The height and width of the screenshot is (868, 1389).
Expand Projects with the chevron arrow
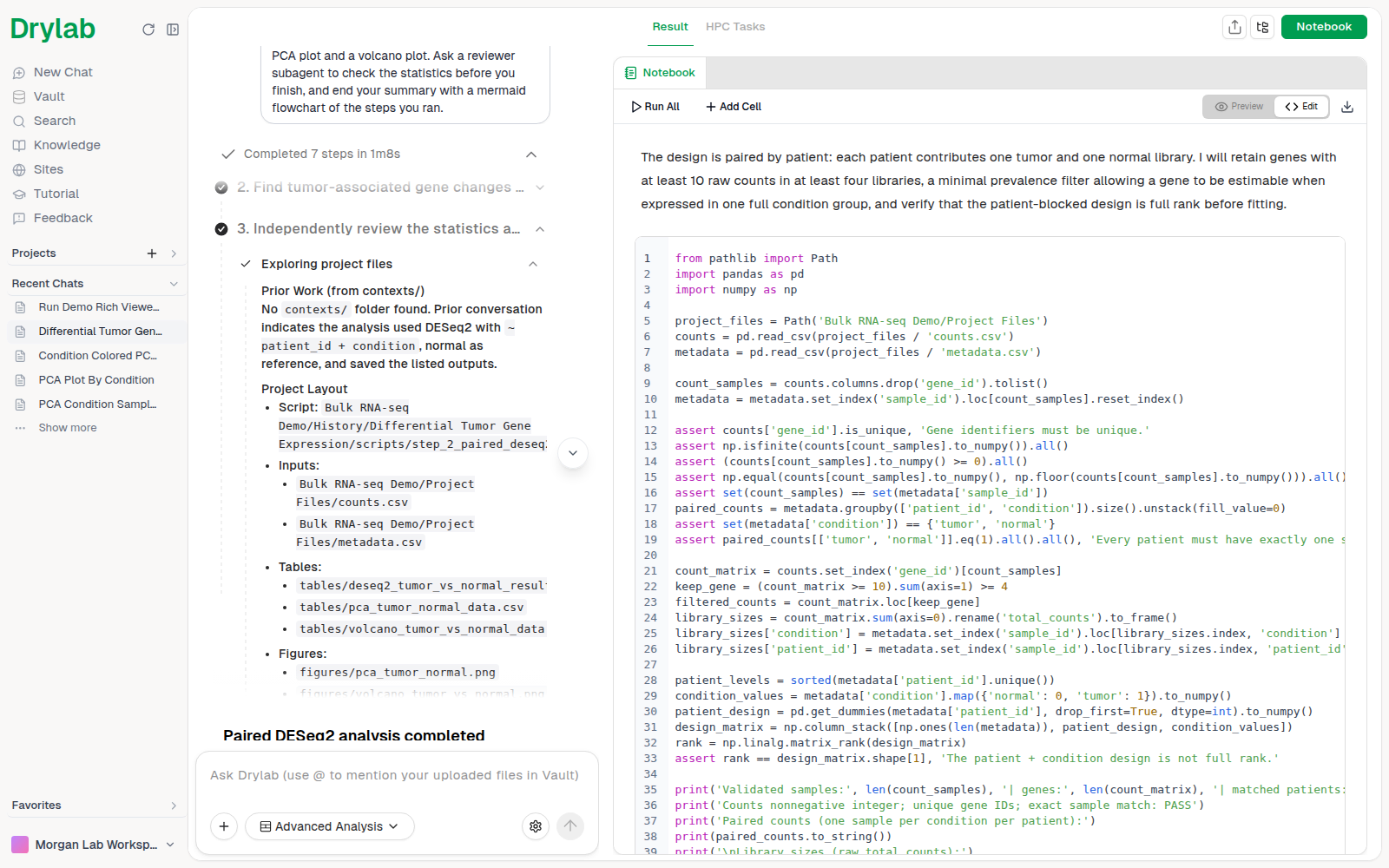click(x=174, y=253)
